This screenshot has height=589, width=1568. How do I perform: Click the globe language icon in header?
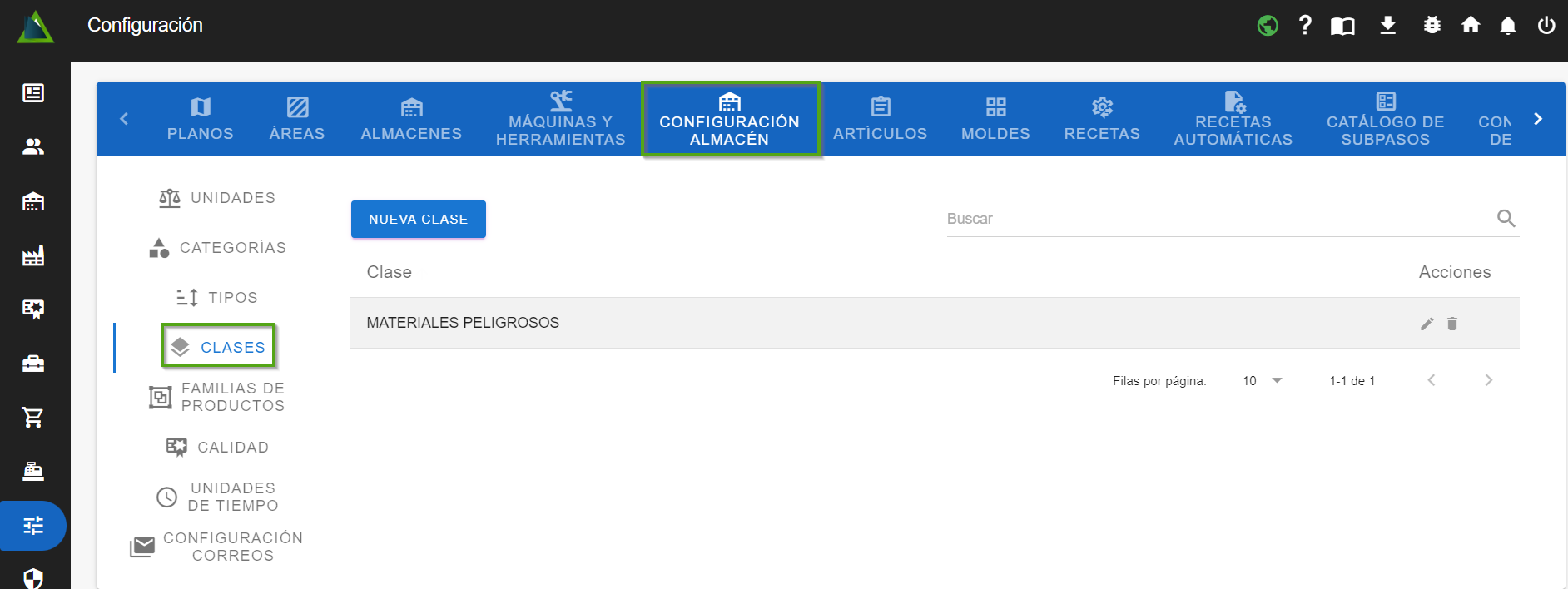tap(1268, 26)
